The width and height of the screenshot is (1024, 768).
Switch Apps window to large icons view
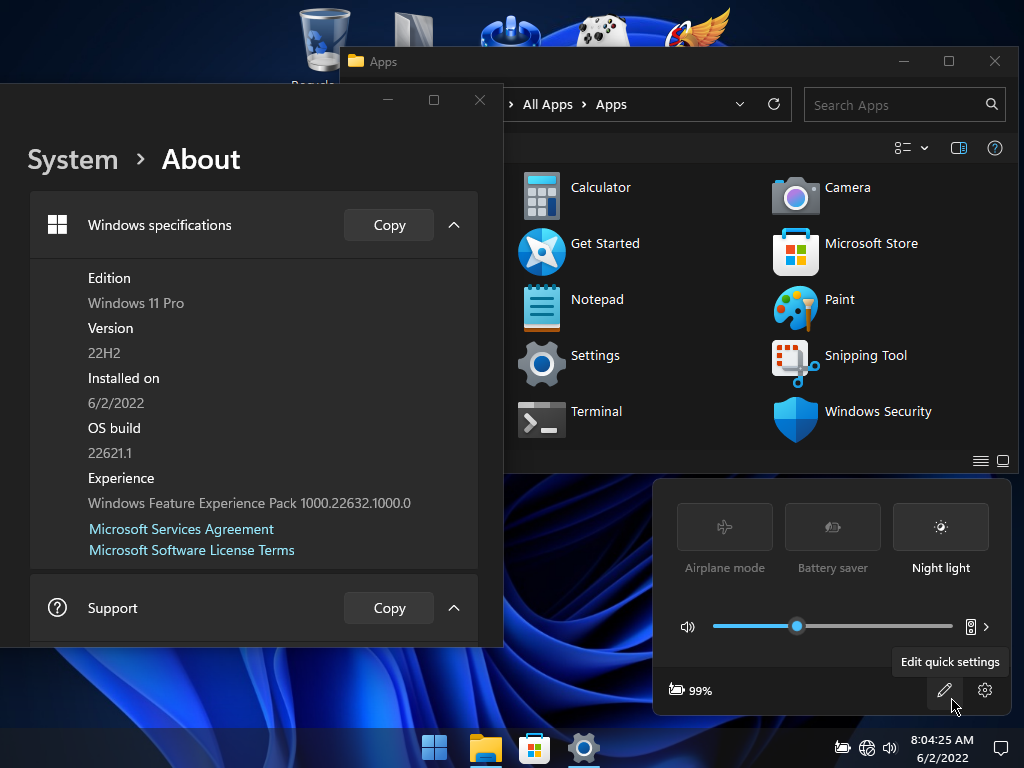pos(1003,461)
